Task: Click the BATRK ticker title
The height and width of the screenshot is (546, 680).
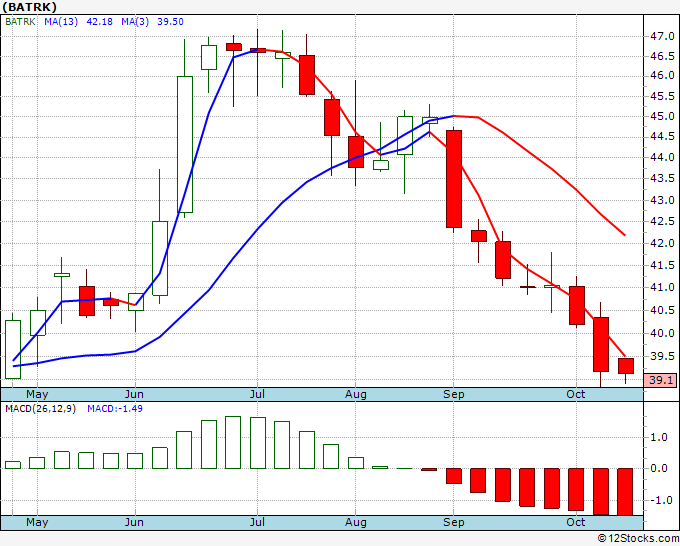Action: point(29,7)
